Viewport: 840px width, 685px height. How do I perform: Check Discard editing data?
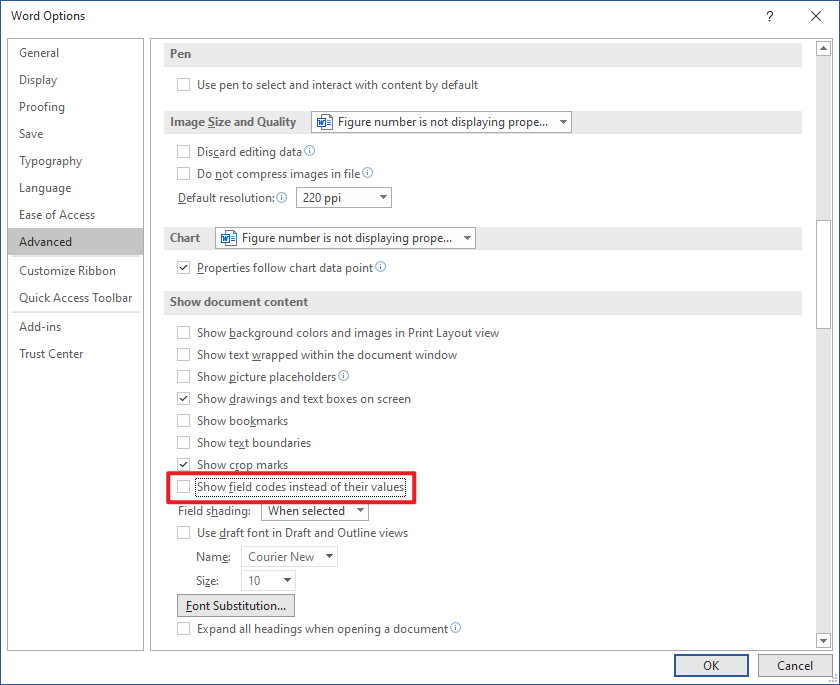tap(183, 152)
